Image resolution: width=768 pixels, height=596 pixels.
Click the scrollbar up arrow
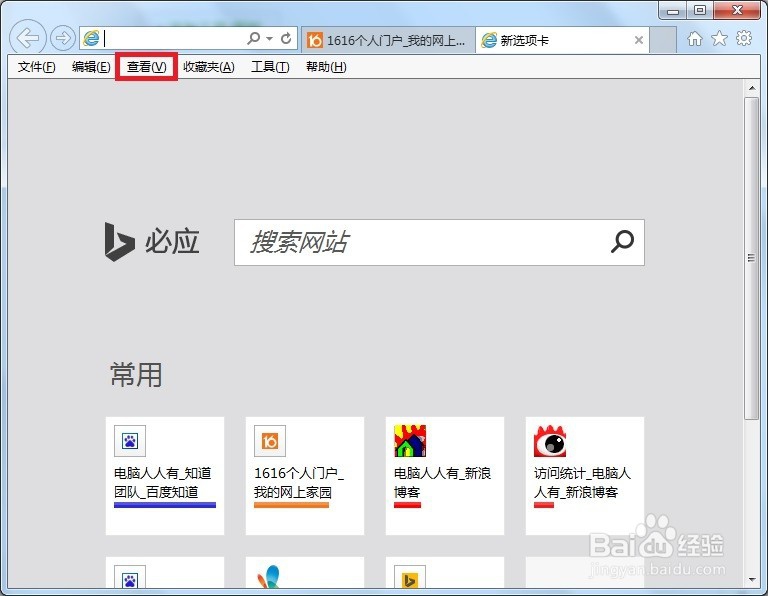[752, 88]
